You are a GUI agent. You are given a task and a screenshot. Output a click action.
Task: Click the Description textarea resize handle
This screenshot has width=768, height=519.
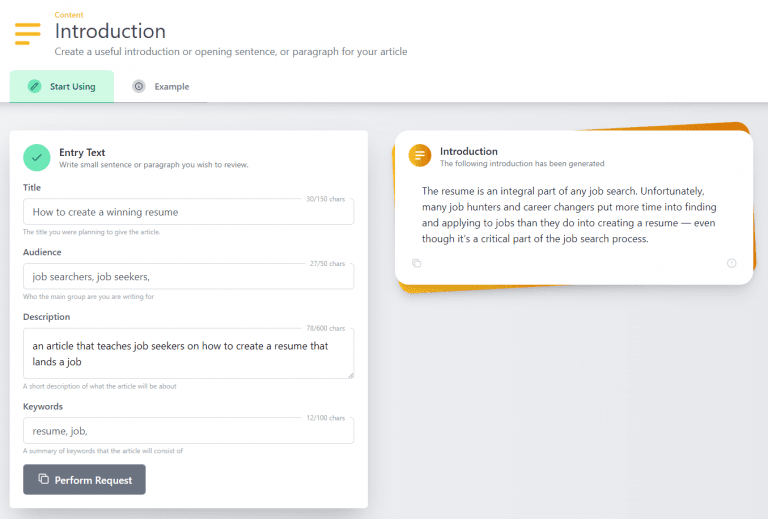point(349,374)
